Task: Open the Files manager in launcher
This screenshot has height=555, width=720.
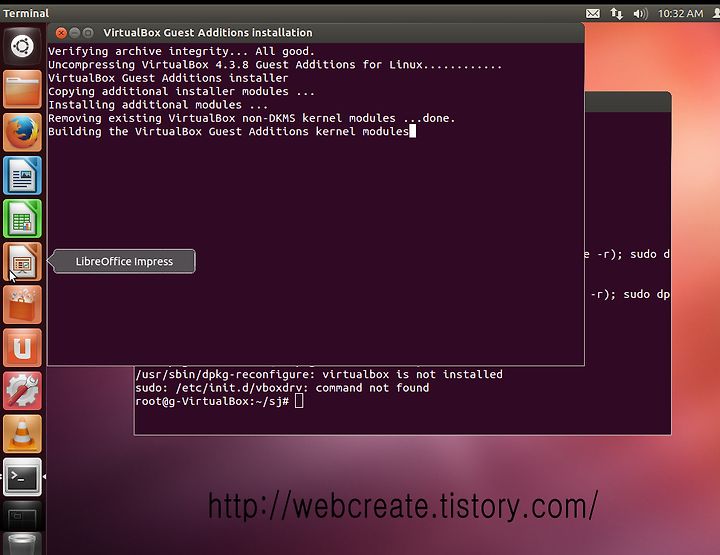Action: [x=22, y=89]
